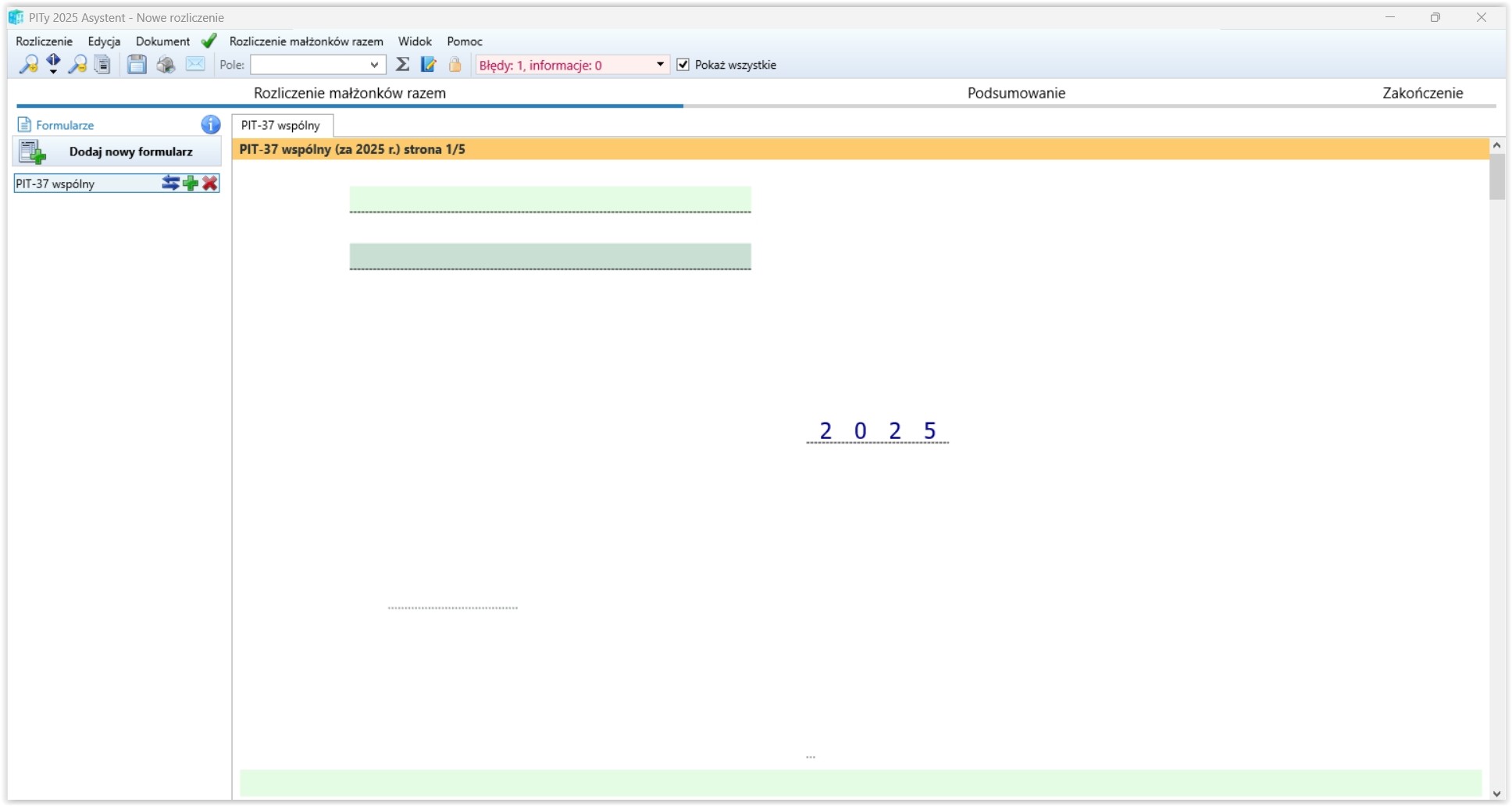The width and height of the screenshot is (1512, 806).
Task: Click the padlock icon in toolbar
Action: coord(455,65)
